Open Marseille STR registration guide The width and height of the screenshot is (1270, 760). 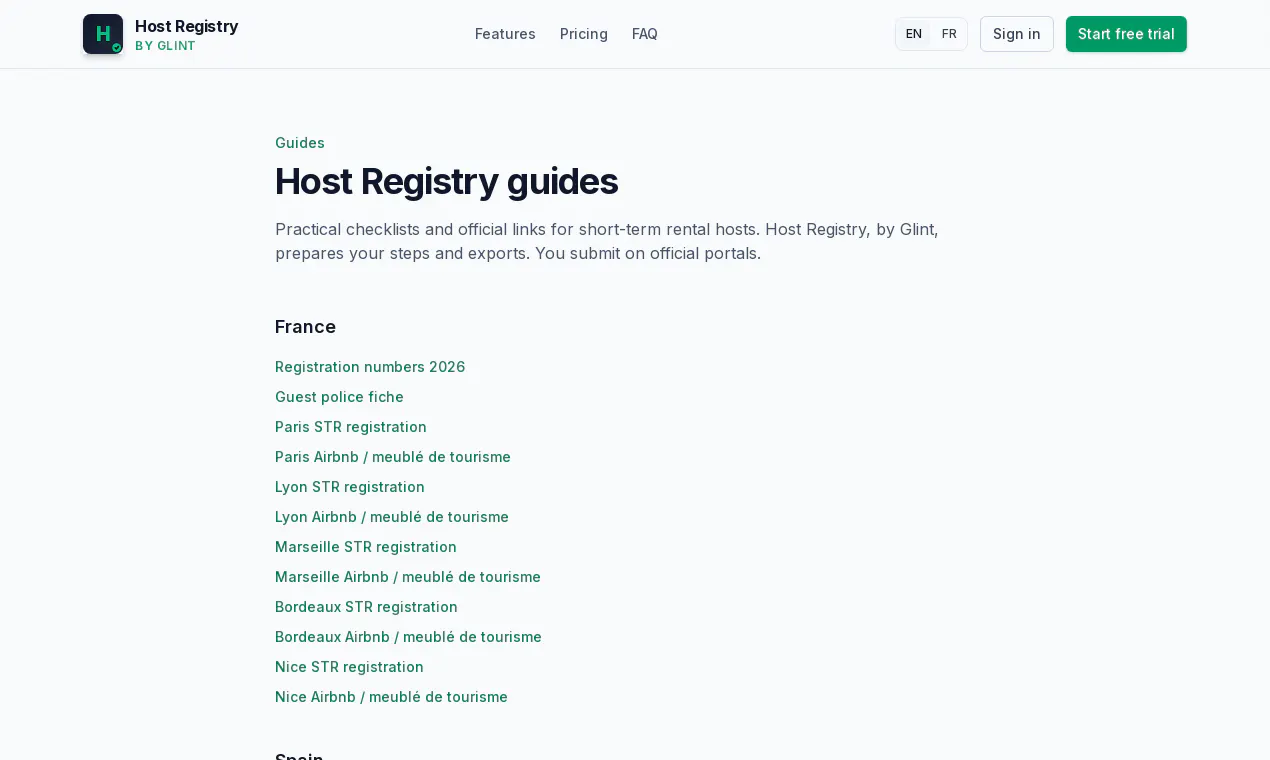pyautogui.click(x=366, y=547)
